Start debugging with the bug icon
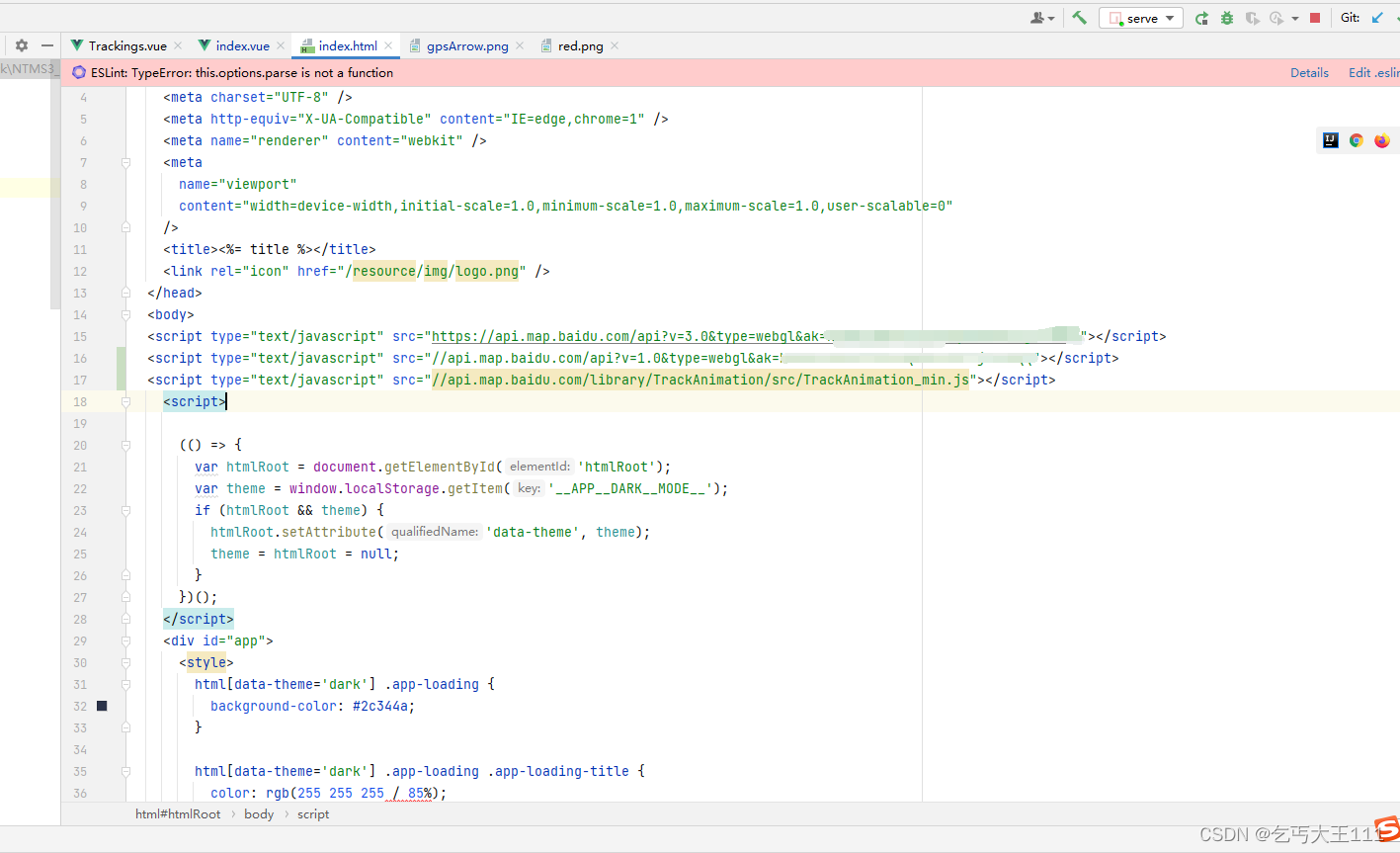Viewport: 1400px width, 853px height. coord(1227,18)
